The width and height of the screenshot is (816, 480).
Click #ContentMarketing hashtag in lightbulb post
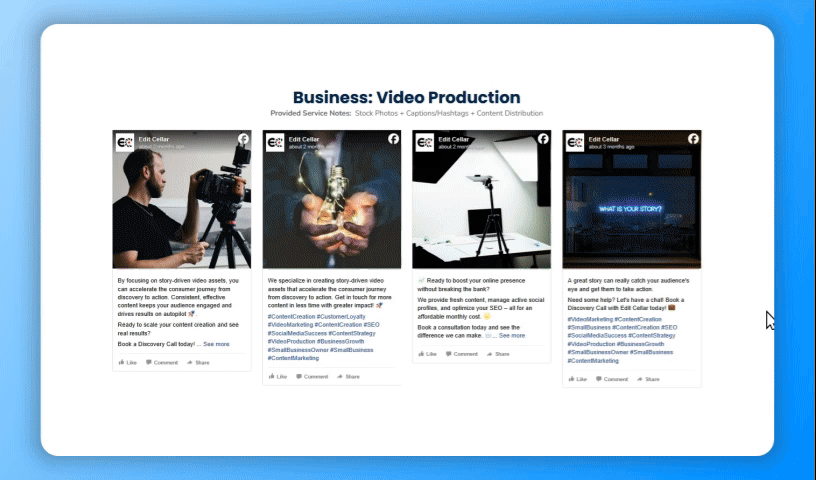click(294, 358)
